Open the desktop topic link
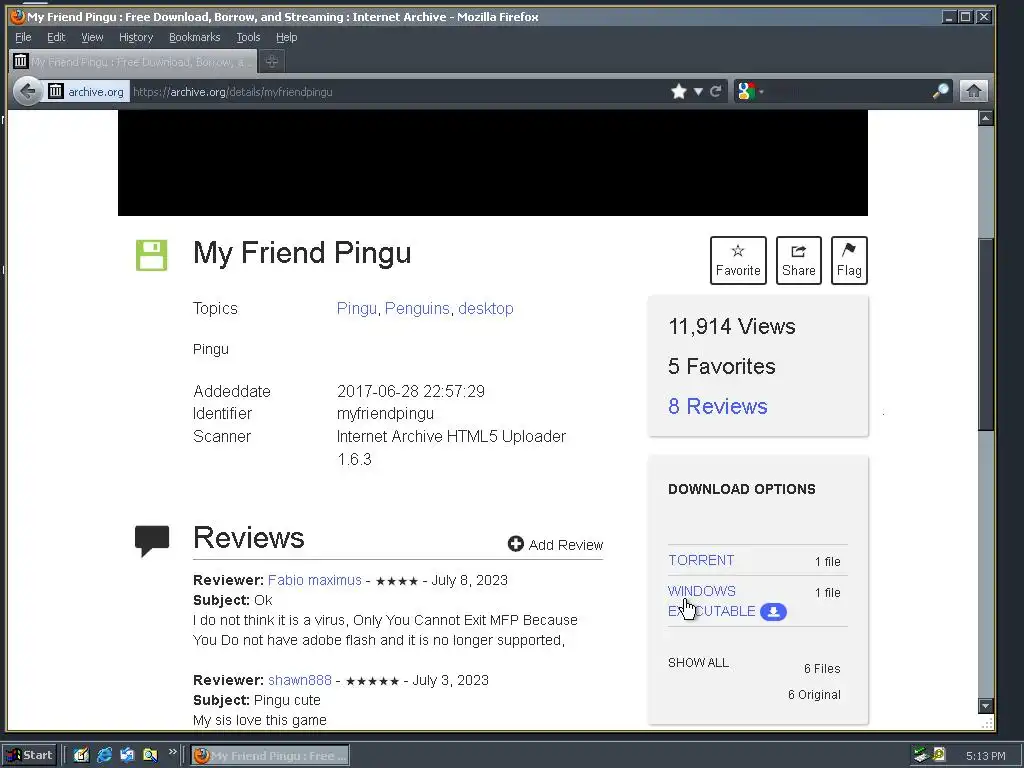 [485, 308]
